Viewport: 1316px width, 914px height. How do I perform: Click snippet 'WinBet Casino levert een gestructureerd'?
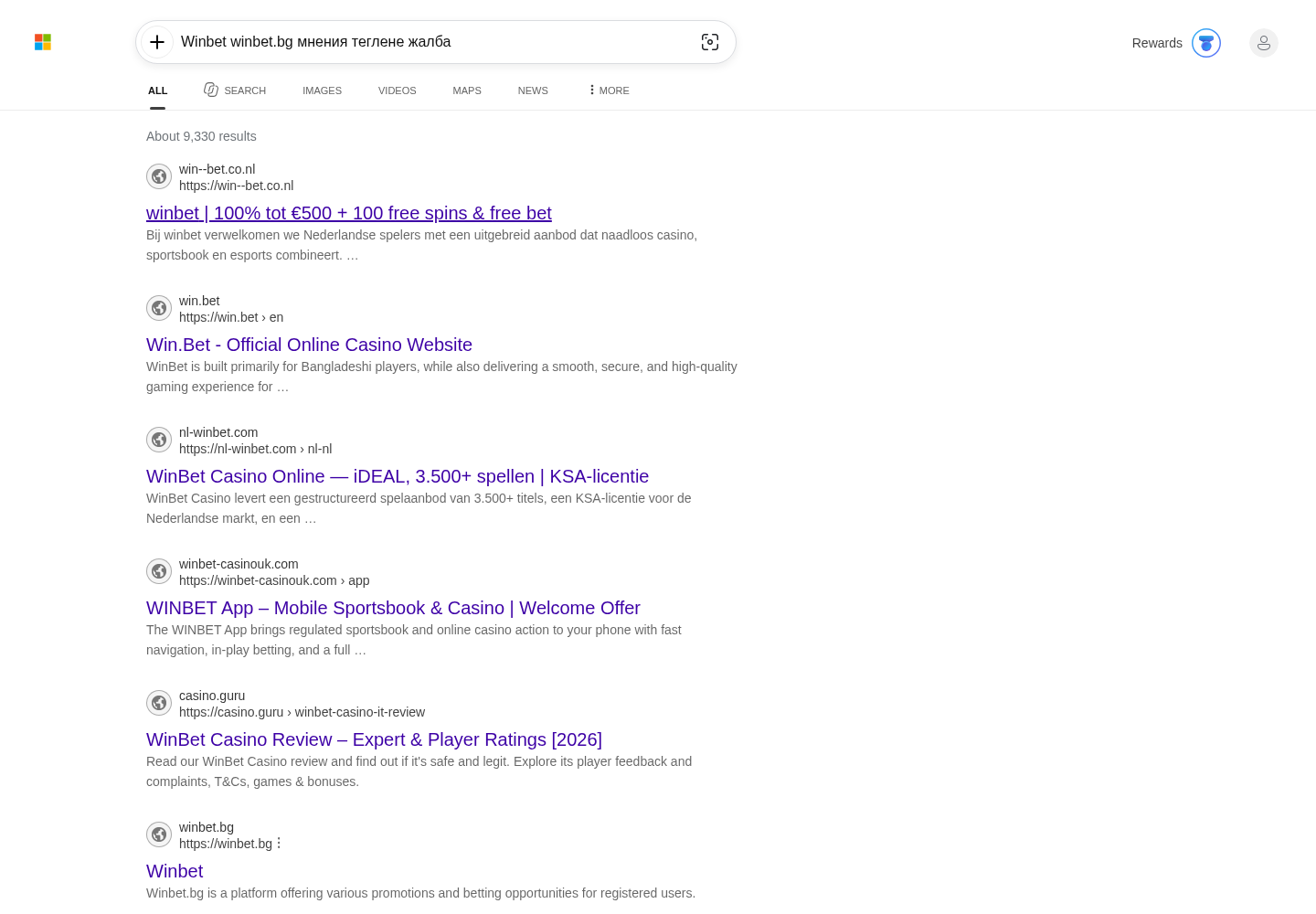click(419, 508)
